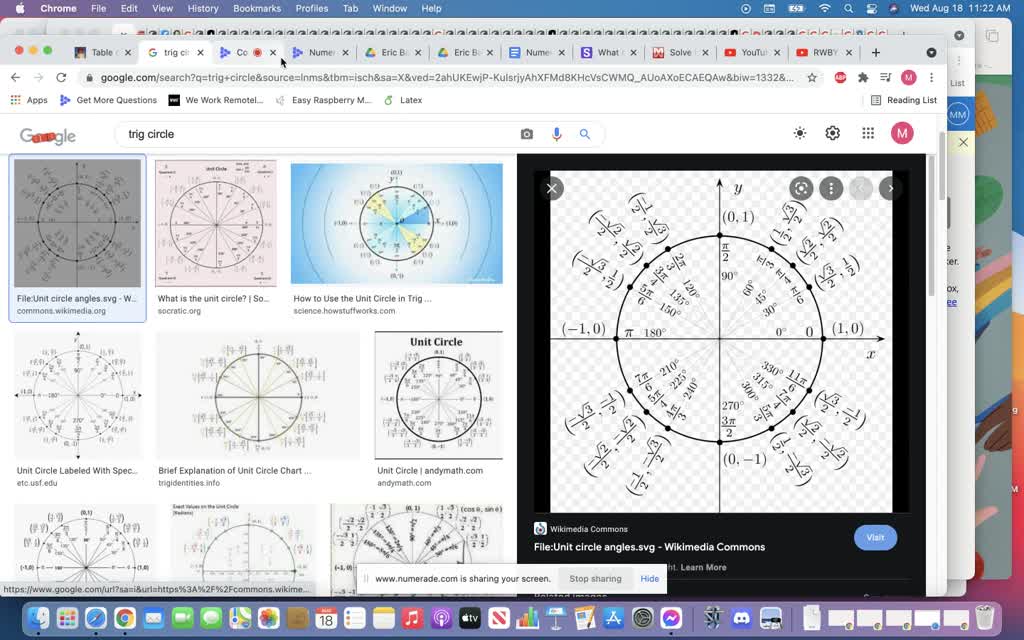This screenshot has width=1024, height=640.
Task: Click the Google logo on results page
Action: tap(48, 136)
